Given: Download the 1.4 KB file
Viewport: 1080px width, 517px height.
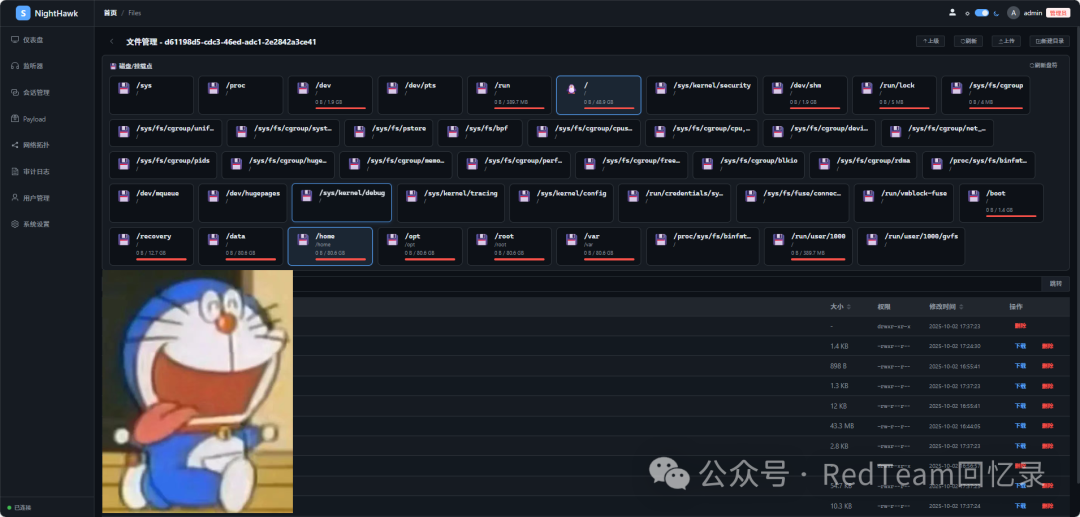Looking at the screenshot, I should (x=1020, y=346).
